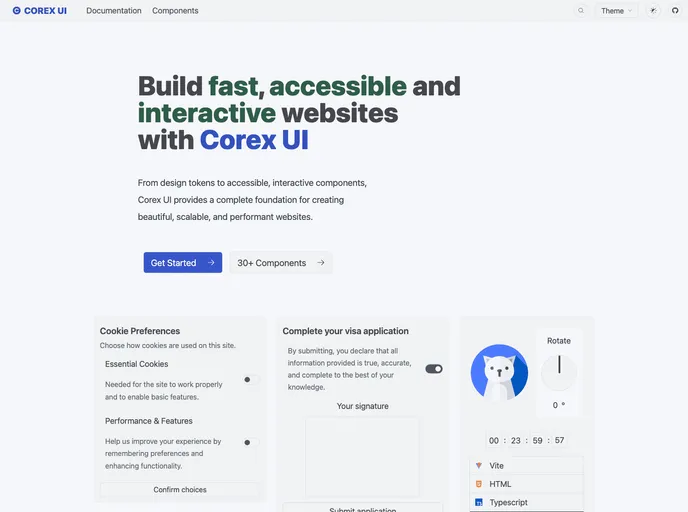This screenshot has width=688, height=512.
Task: Click the Rotate angle dial
Action: [x=559, y=372]
